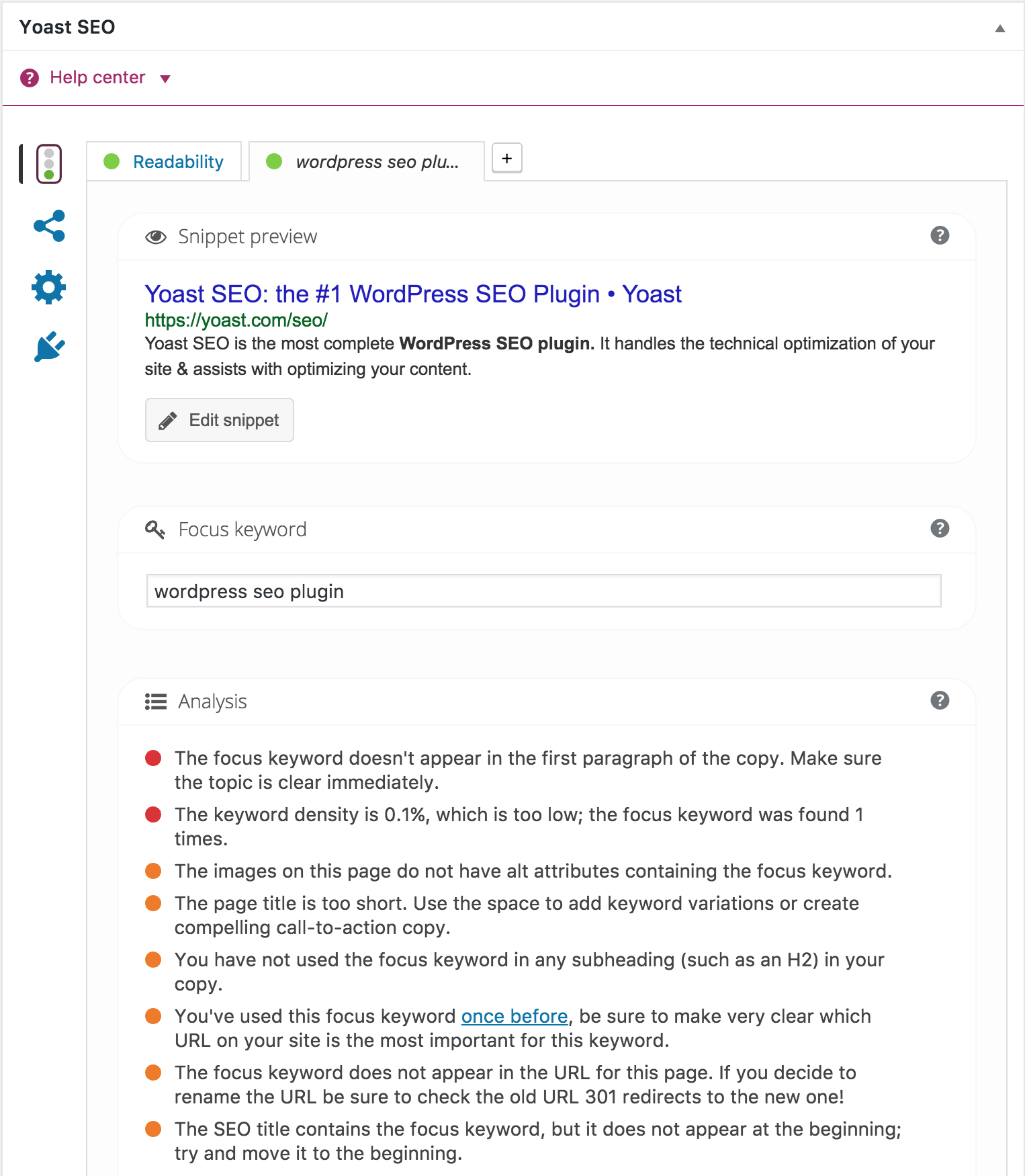Expand the Help center dropdown
This screenshot has height=1176, width=1025.
pos(165,78)
